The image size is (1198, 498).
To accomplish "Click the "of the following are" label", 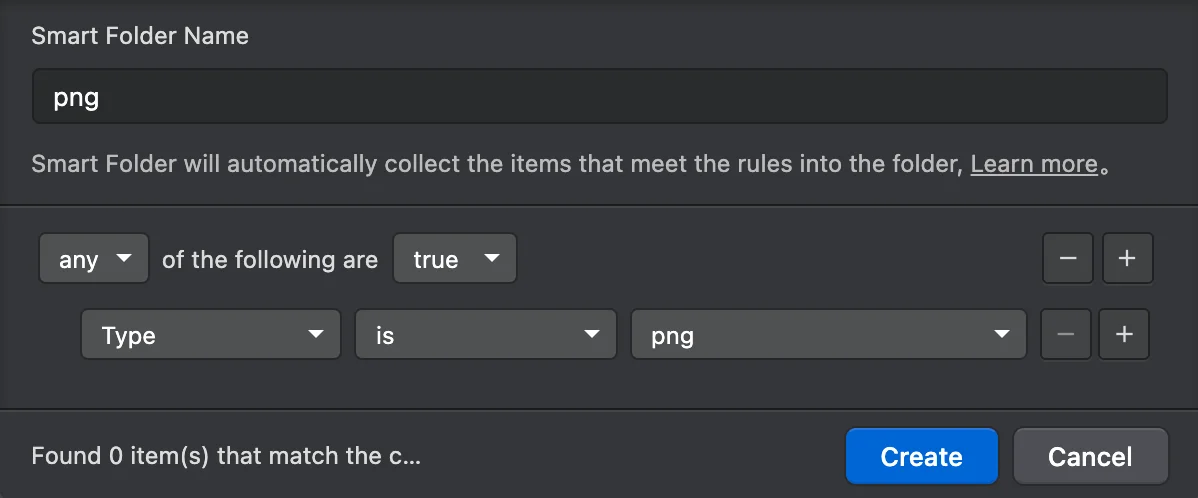I will coord(270,259).
